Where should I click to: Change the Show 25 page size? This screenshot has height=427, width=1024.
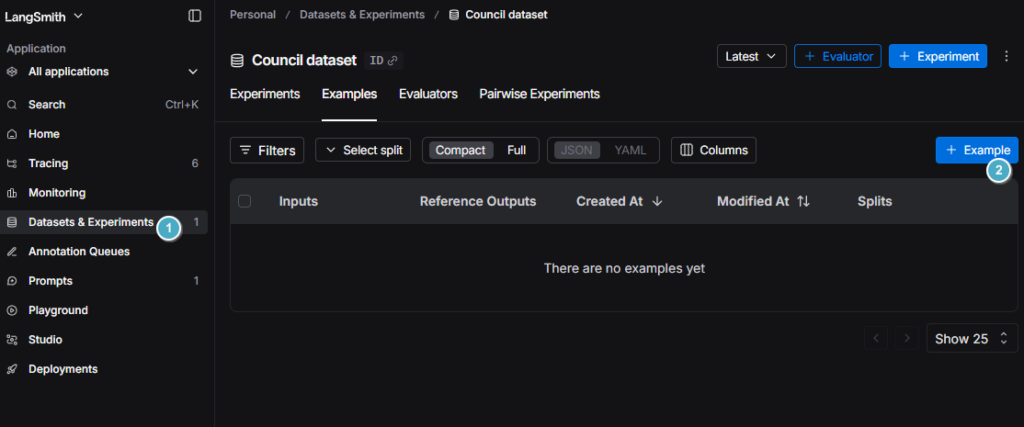pyautogui.click(x=972, y=339)
